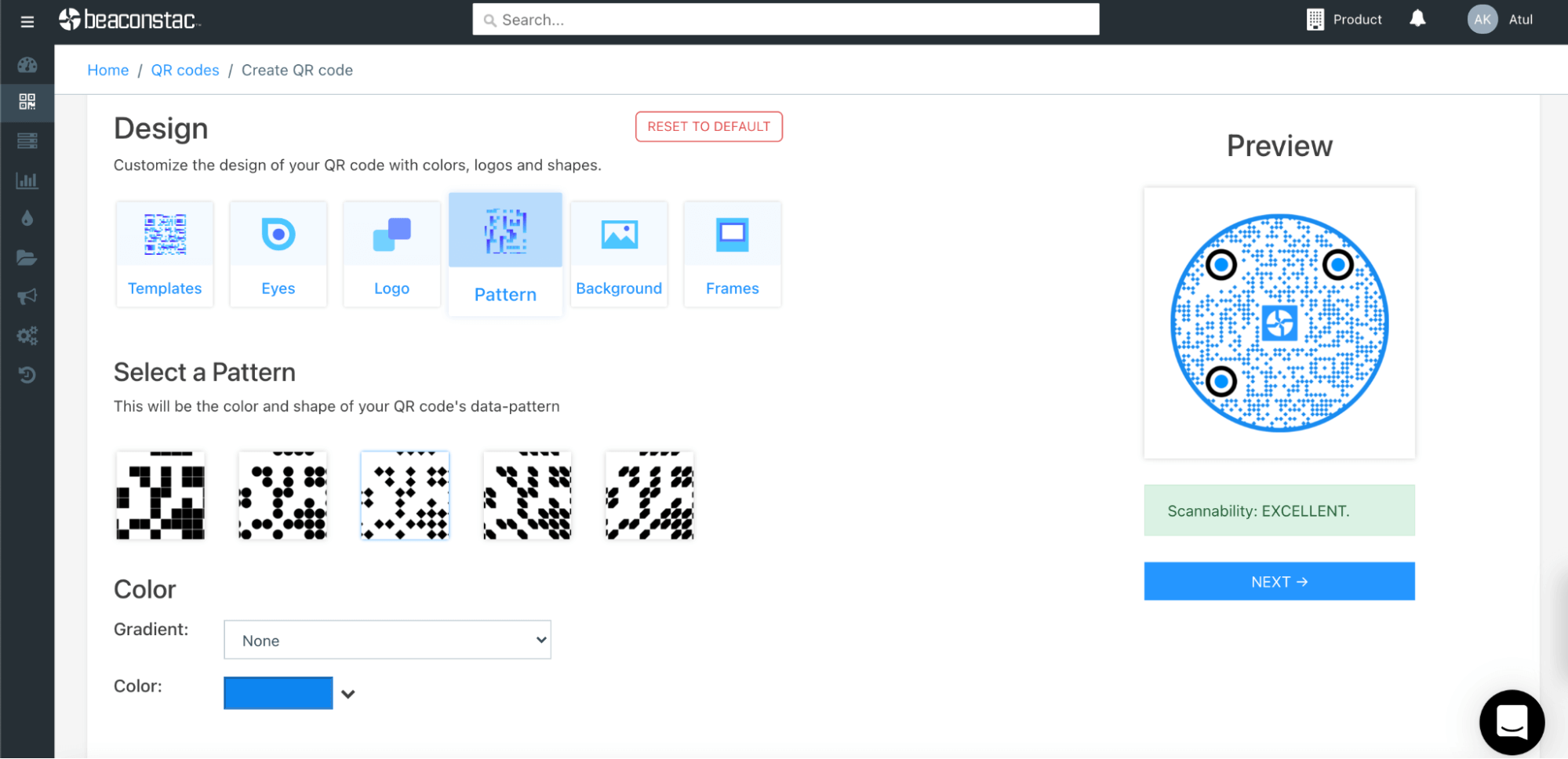
Task: Click the blue pattern color swatch
Action: point(278,693)
